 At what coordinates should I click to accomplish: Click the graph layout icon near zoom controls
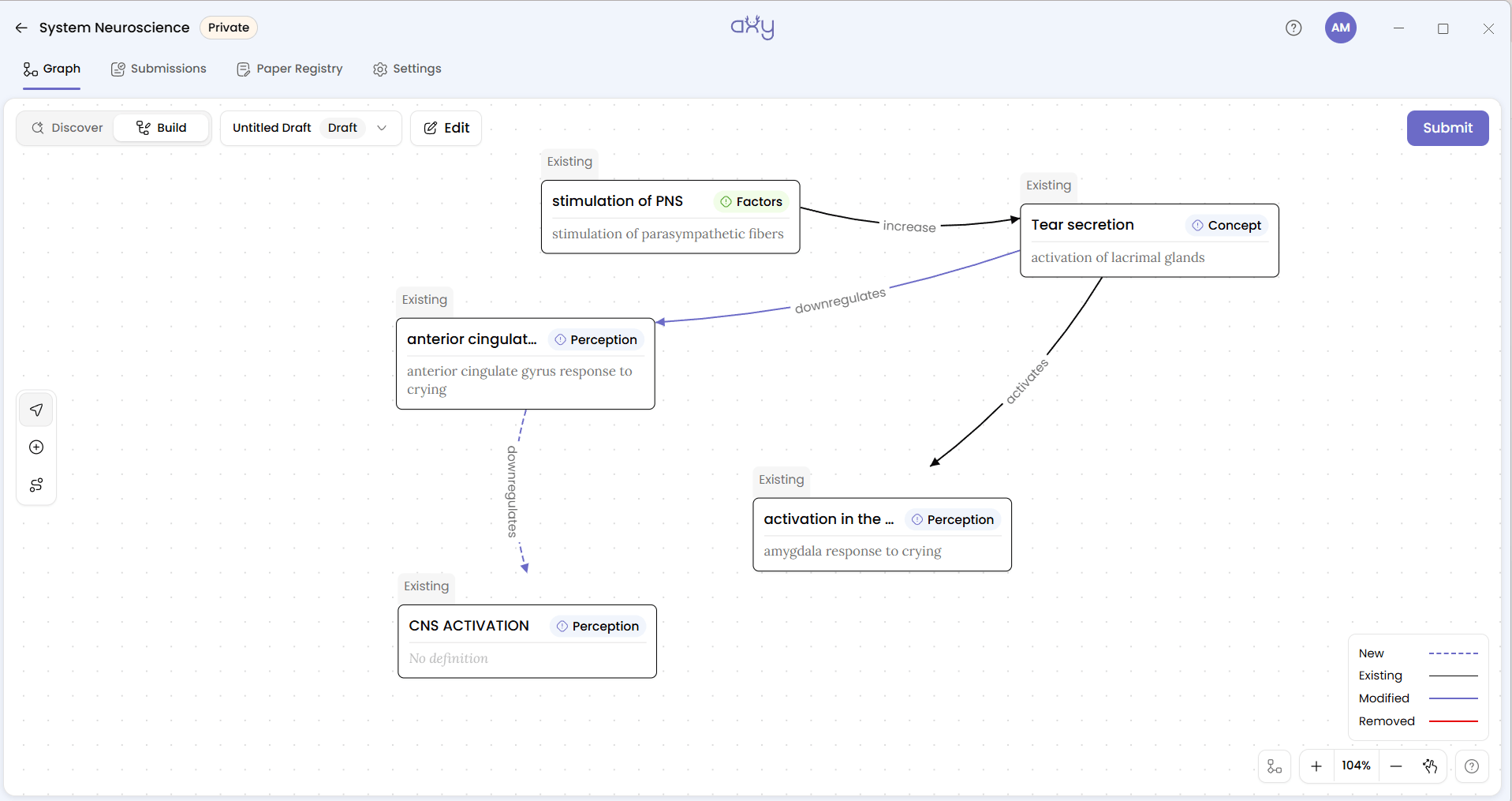click(1275, 766)
